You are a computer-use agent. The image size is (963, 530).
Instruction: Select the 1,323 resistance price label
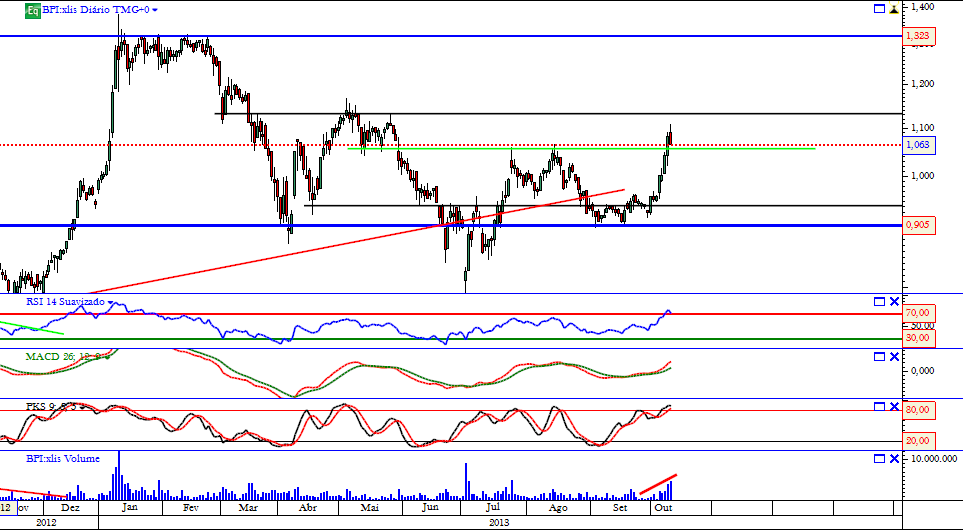point(918,36)
